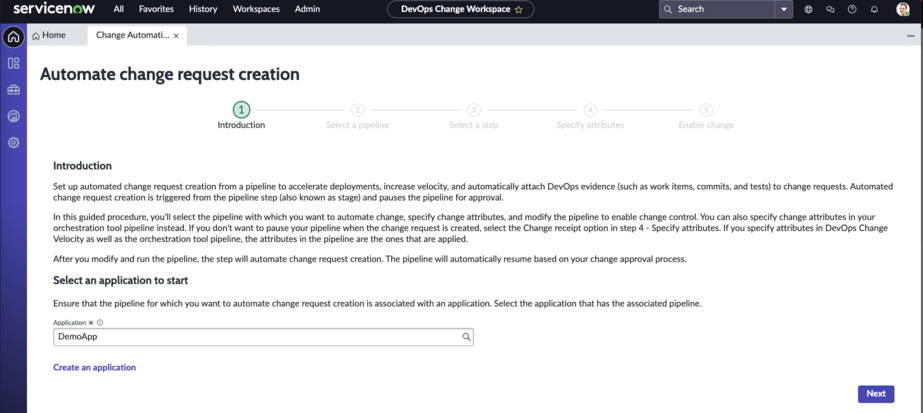Open the help question mark icon
This screenshot has height=413, width=923.
tap(852, 9)
